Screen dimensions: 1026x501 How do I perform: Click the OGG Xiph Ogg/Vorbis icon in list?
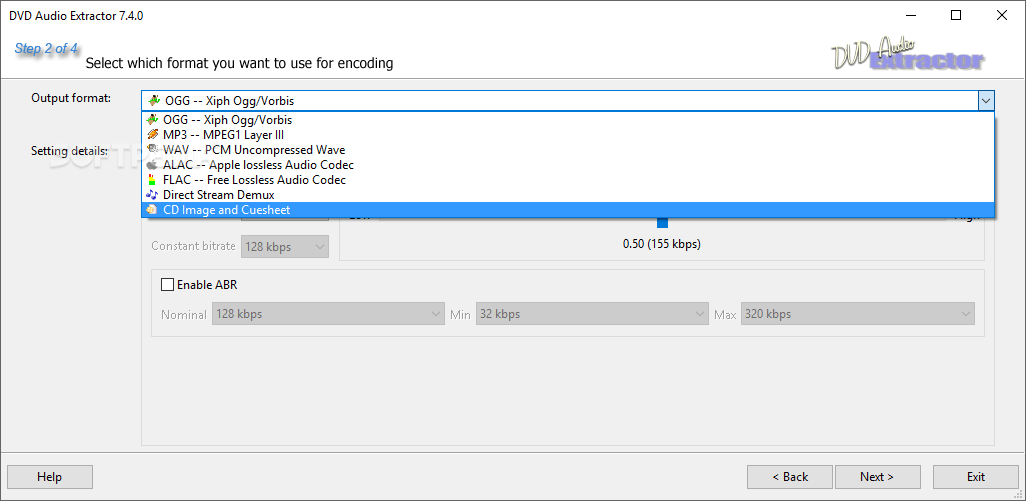[152, 120]
